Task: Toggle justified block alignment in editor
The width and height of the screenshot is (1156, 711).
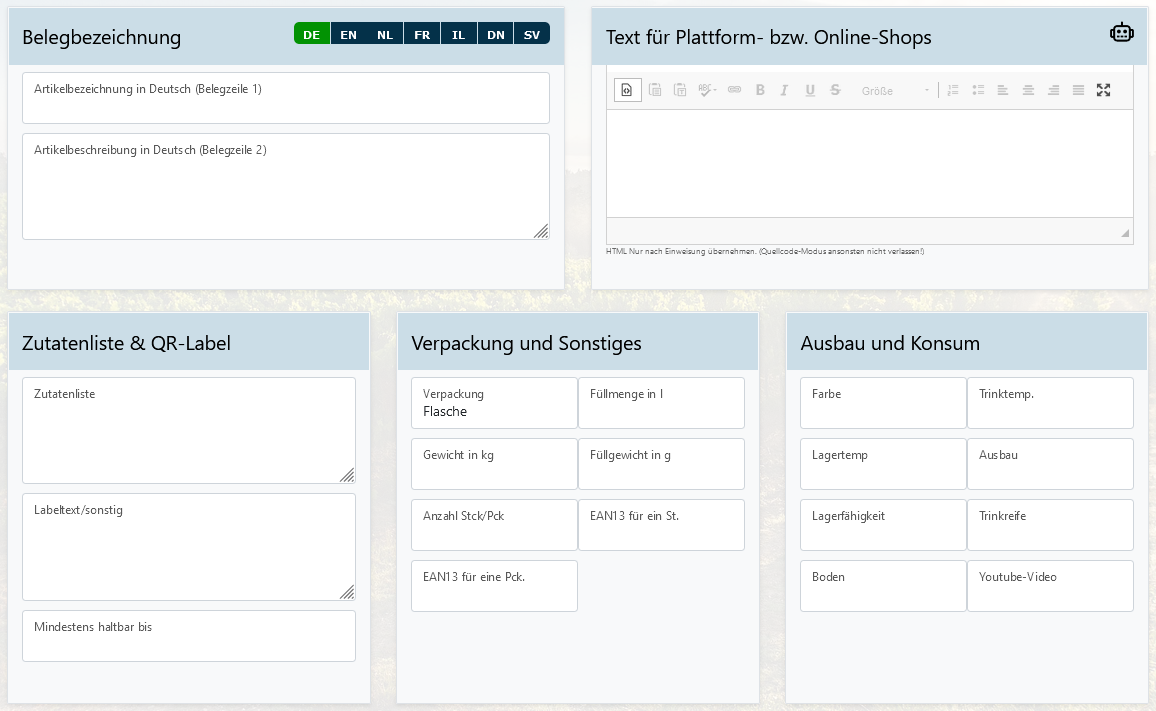Action: [x=1078, y=90]
